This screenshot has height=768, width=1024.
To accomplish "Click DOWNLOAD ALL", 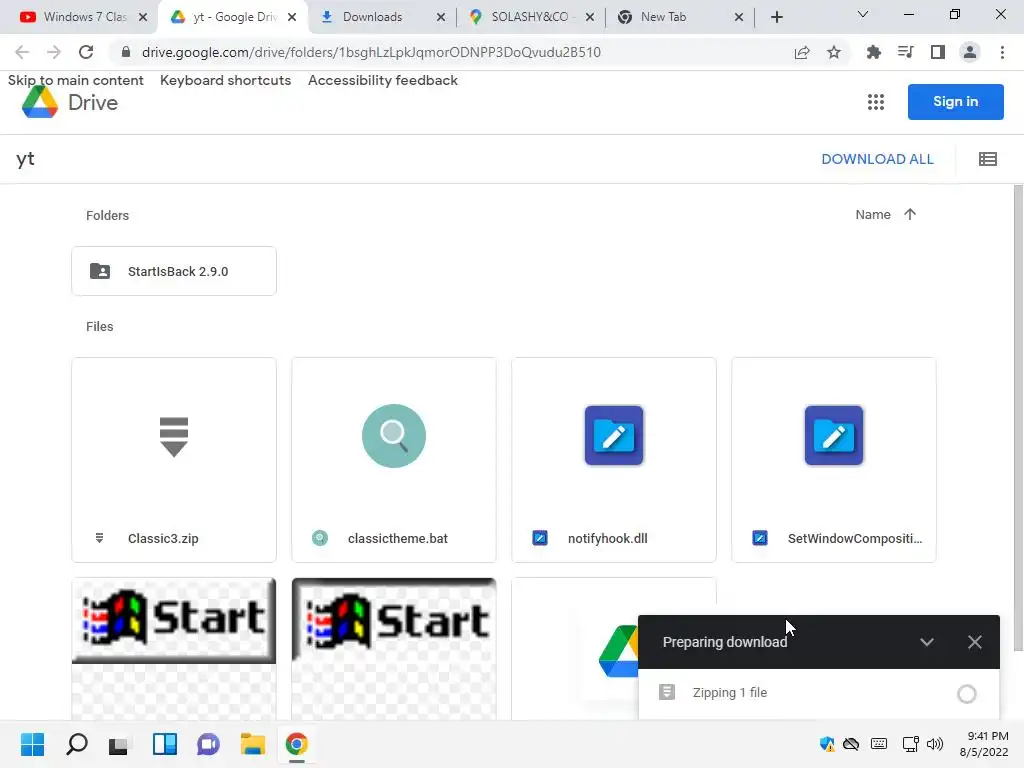I will pyautogui.click(x=877, y=159).
